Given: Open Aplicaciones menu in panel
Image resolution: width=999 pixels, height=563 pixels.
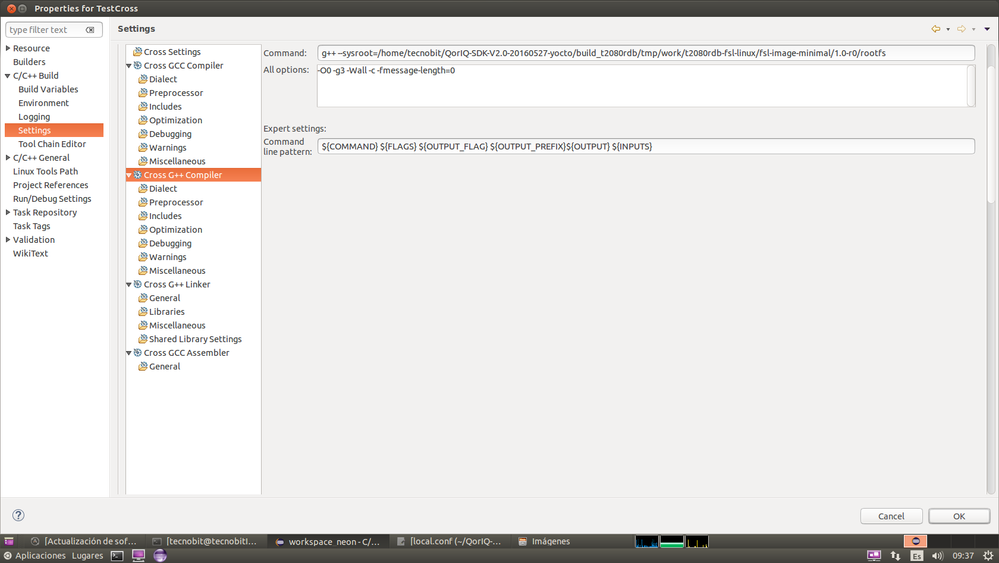Looking at the screenshot, I should coord(34,556).
